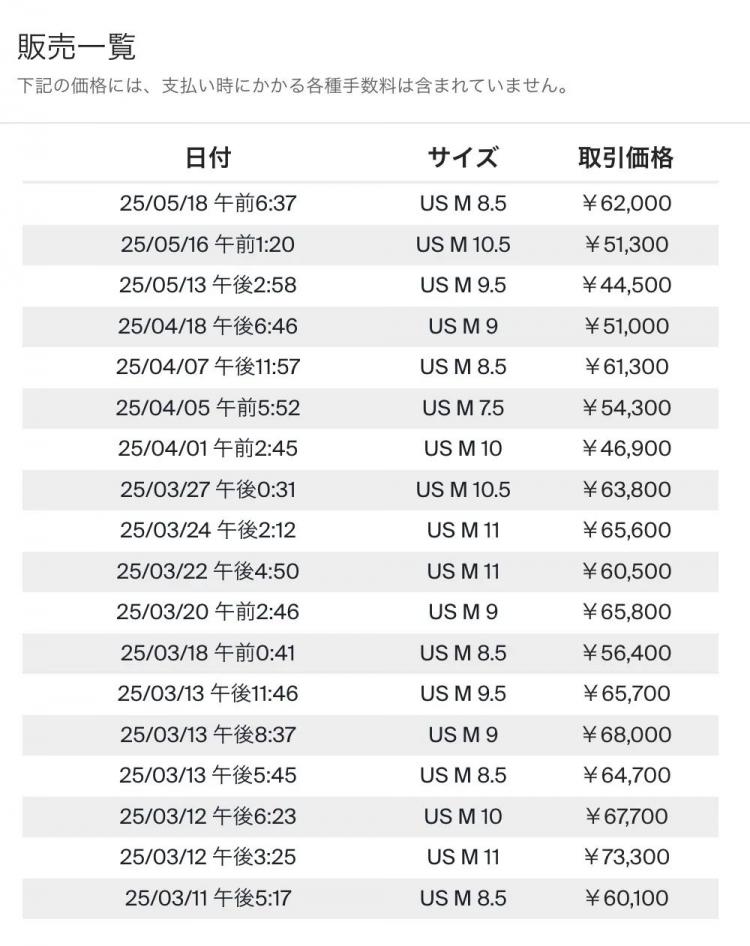The width and height of the screenshot is (750, 946).
Task: Select the 25/04/18 午後6:46 row
Action: tap(370, 326)
